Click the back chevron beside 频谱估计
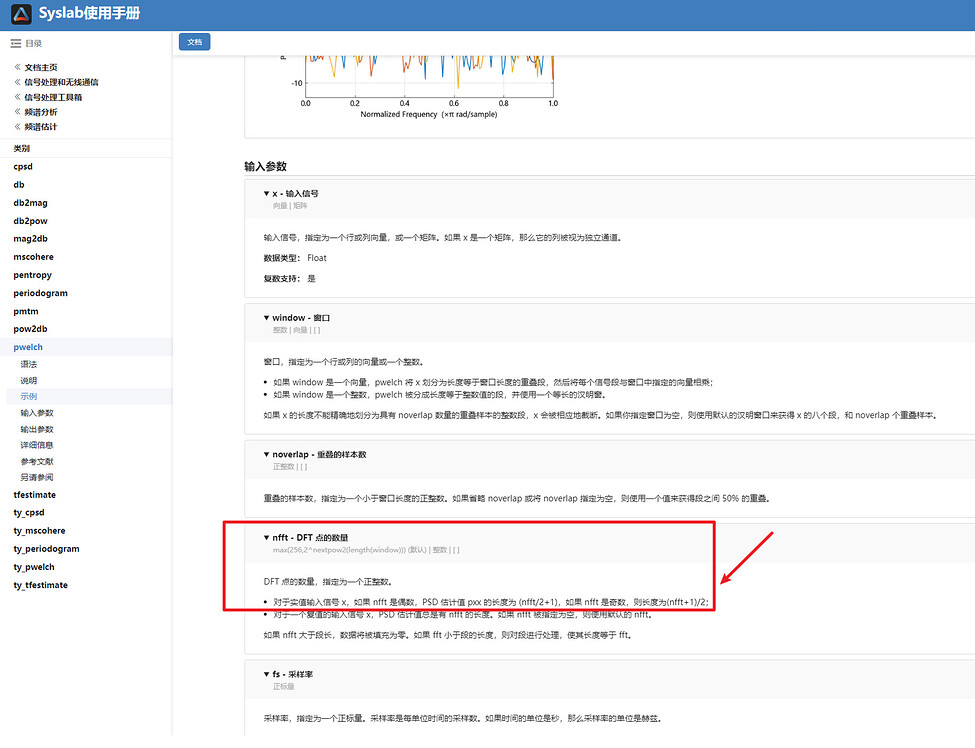975x748 pixels. click(x=17, y=127)
